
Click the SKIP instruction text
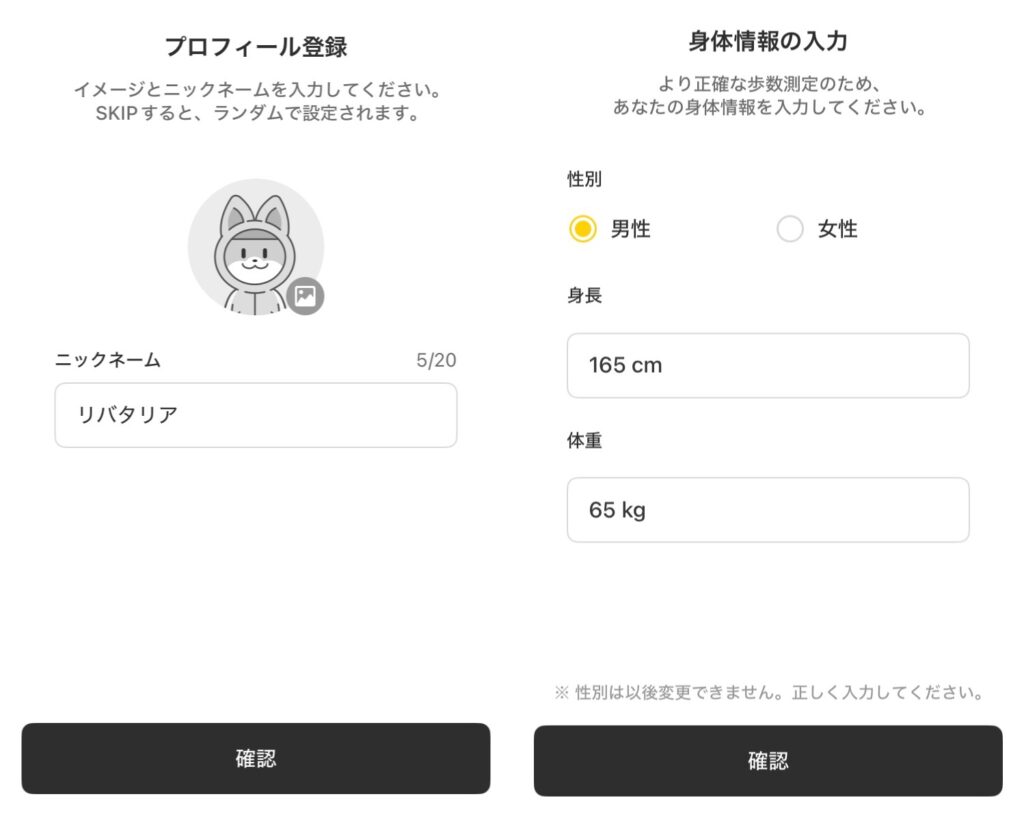tap(256, 113)
